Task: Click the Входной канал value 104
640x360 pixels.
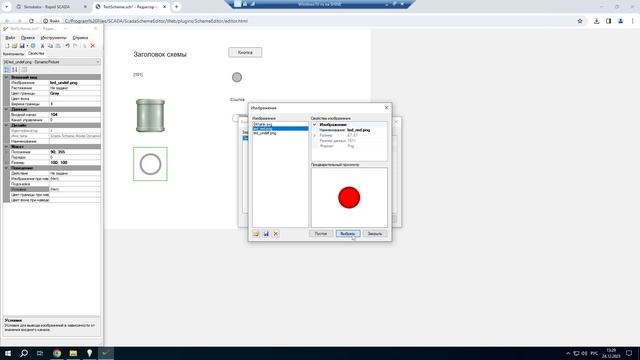Action: click(x=75, y=115)
